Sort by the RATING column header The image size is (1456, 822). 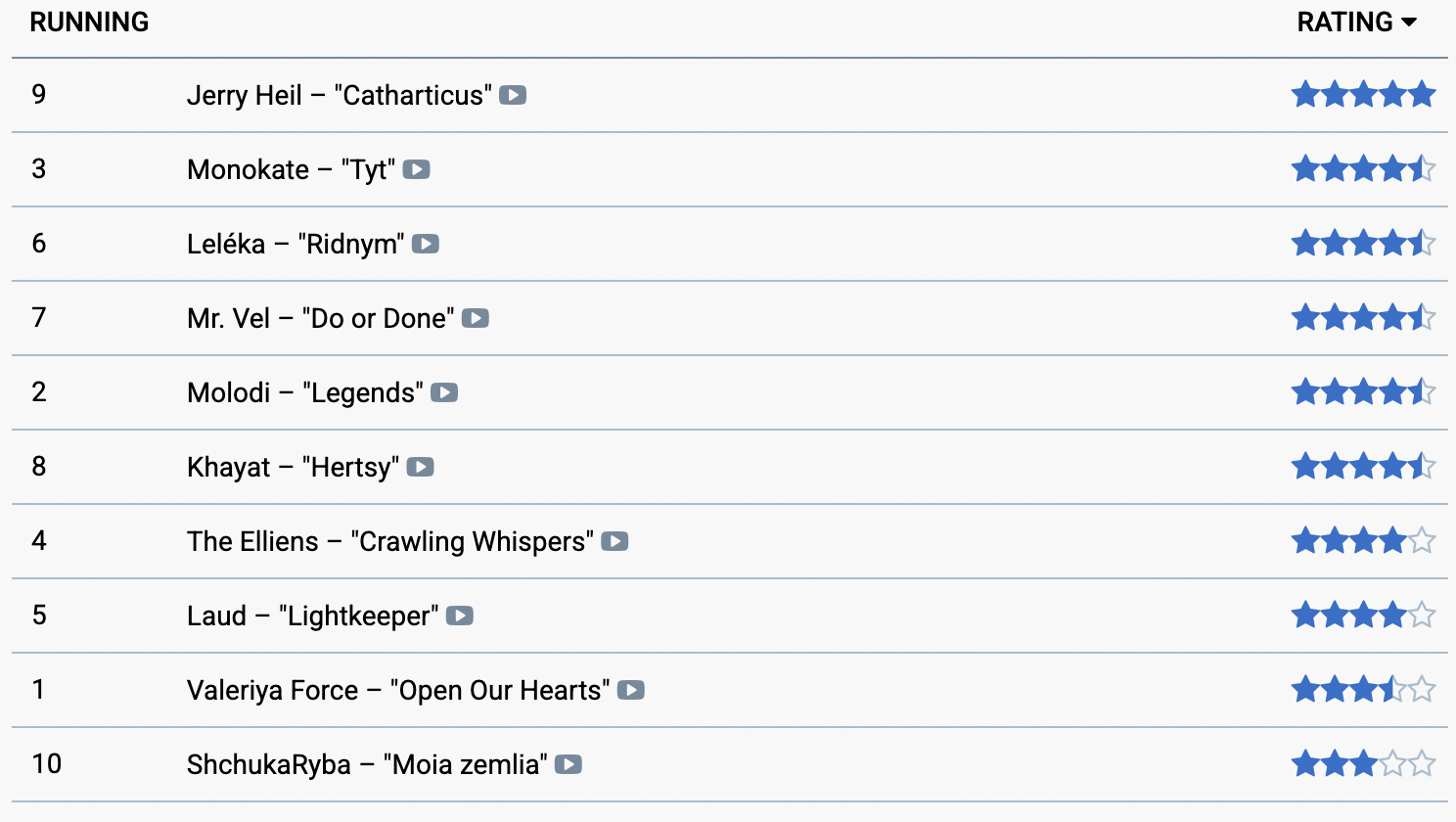click(1344, 23)
